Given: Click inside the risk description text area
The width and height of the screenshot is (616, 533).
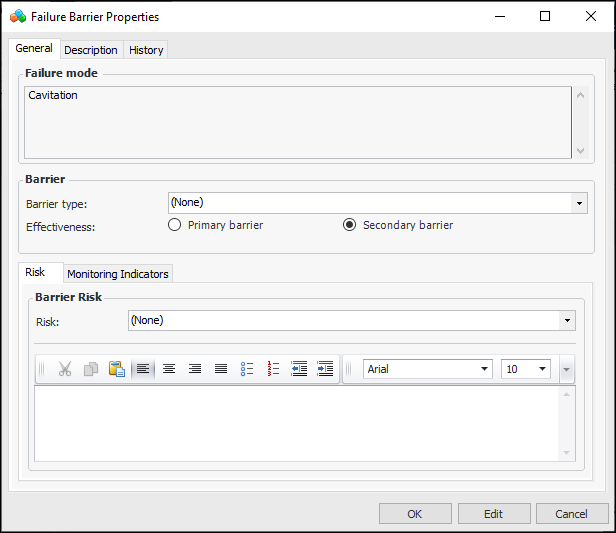Looking at the screenshot, I should click(x=297, y=423).
